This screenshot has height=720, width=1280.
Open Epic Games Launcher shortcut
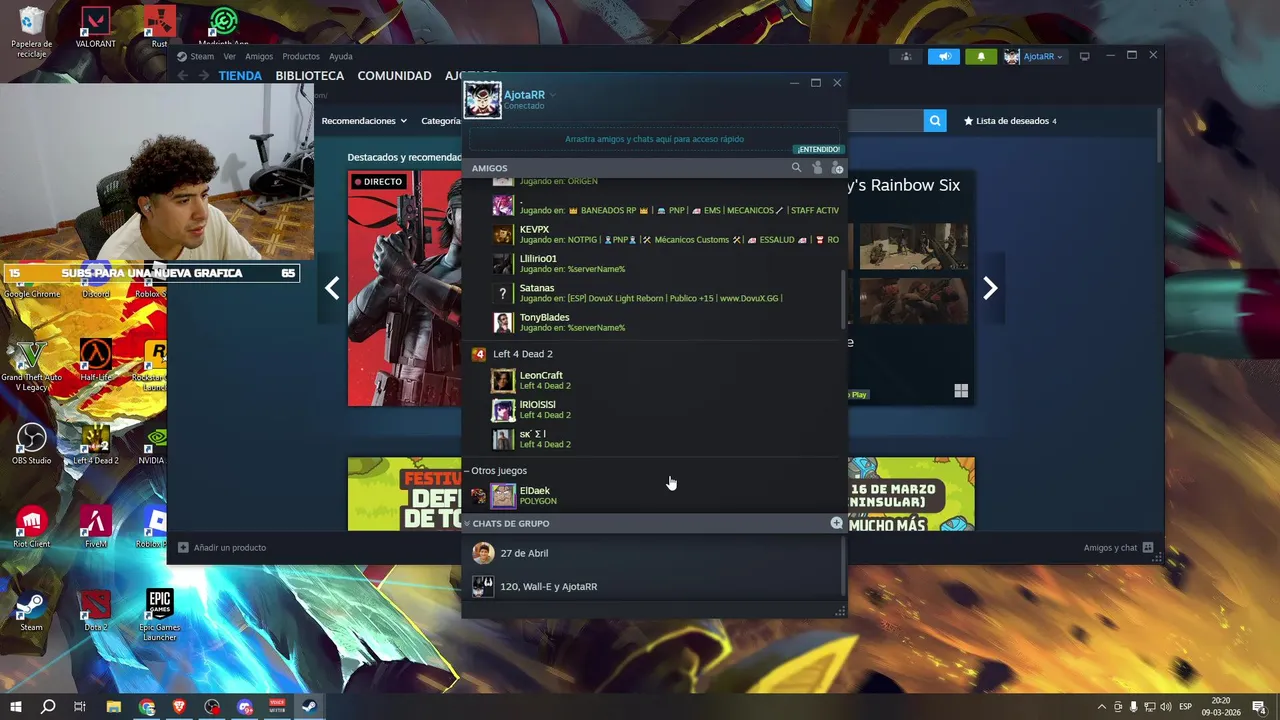(160, 615)
